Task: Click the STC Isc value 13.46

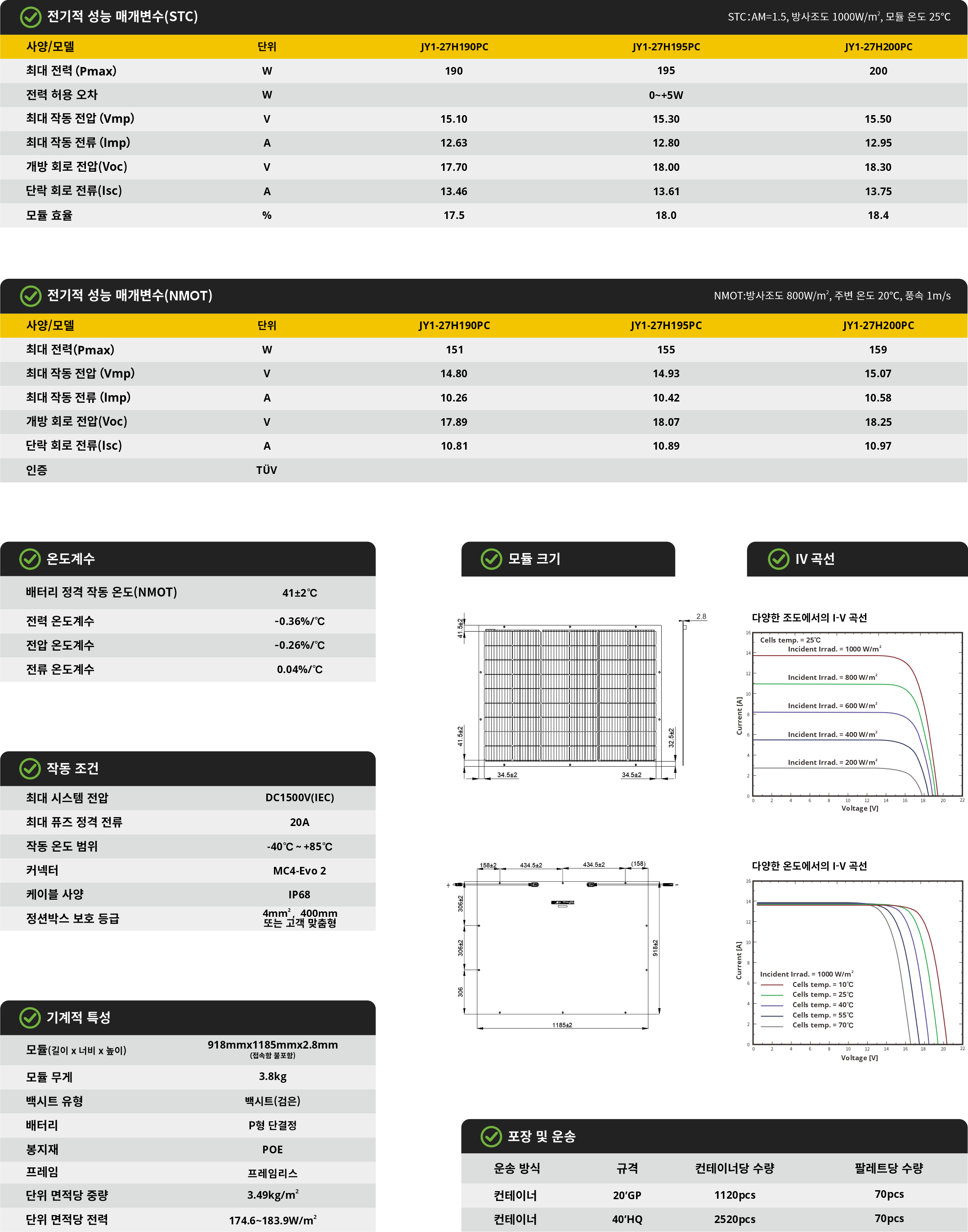Action: pos(454,192)
